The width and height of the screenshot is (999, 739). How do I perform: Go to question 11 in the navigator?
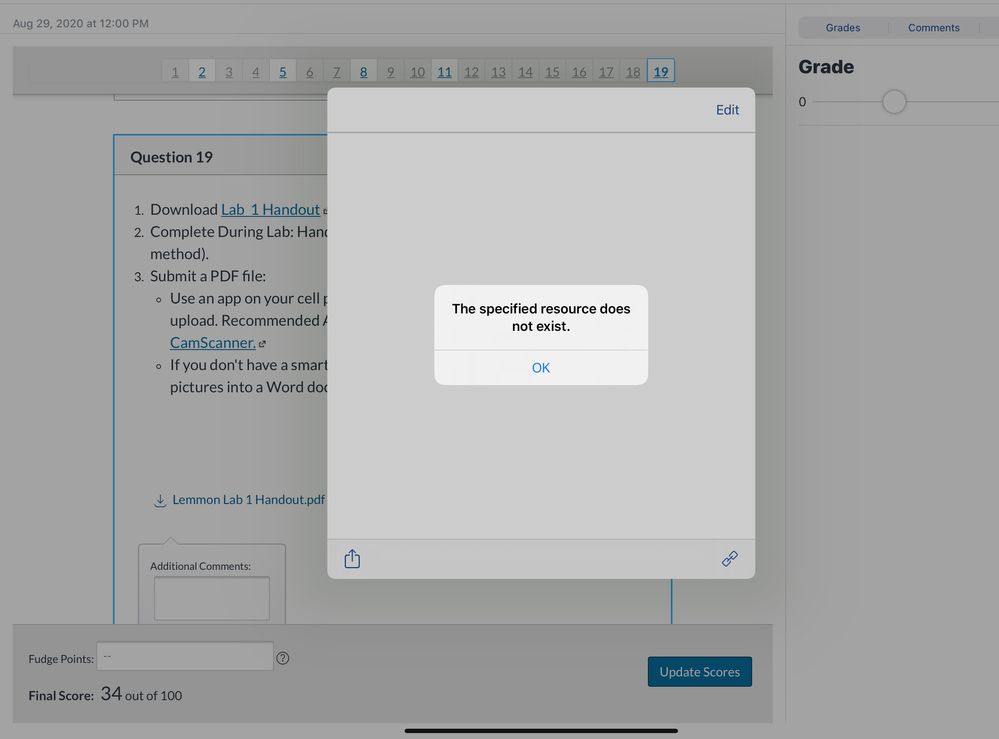[x=444, y=71]
